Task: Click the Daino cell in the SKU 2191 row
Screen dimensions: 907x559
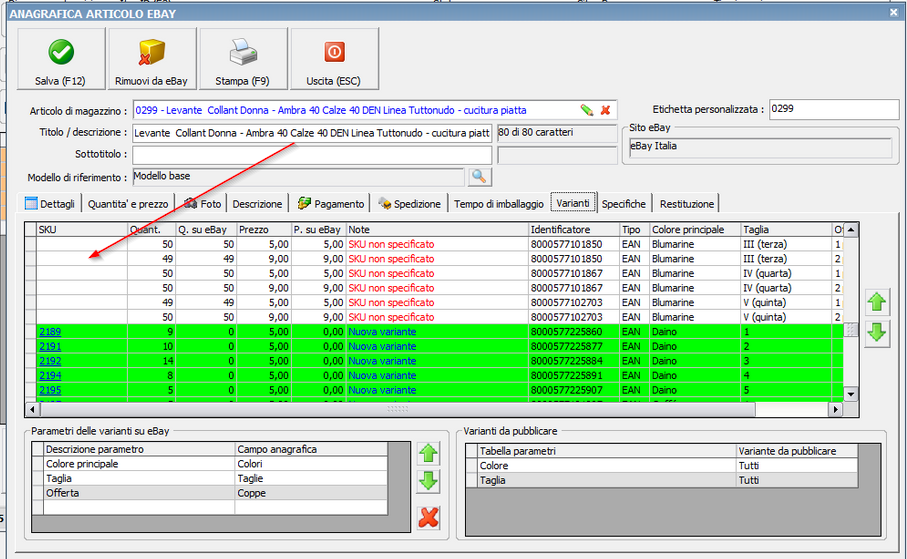Action: [x=695, y=346]
